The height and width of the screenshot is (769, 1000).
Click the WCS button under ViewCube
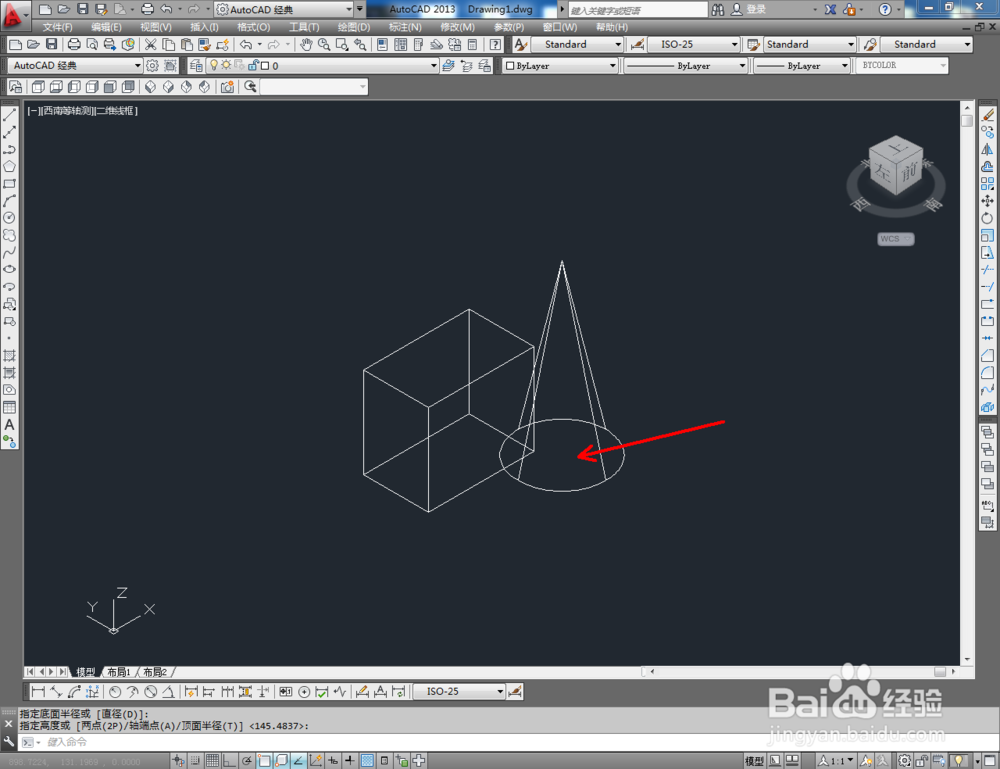[895, 239]
